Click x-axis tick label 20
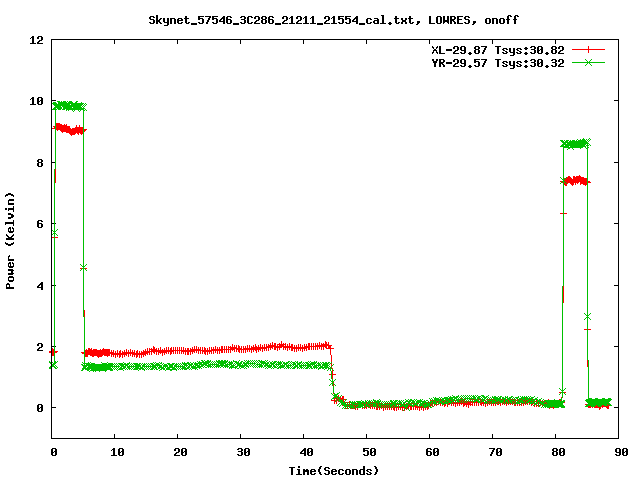The image size is (640, 480). [x=180, y=452]
